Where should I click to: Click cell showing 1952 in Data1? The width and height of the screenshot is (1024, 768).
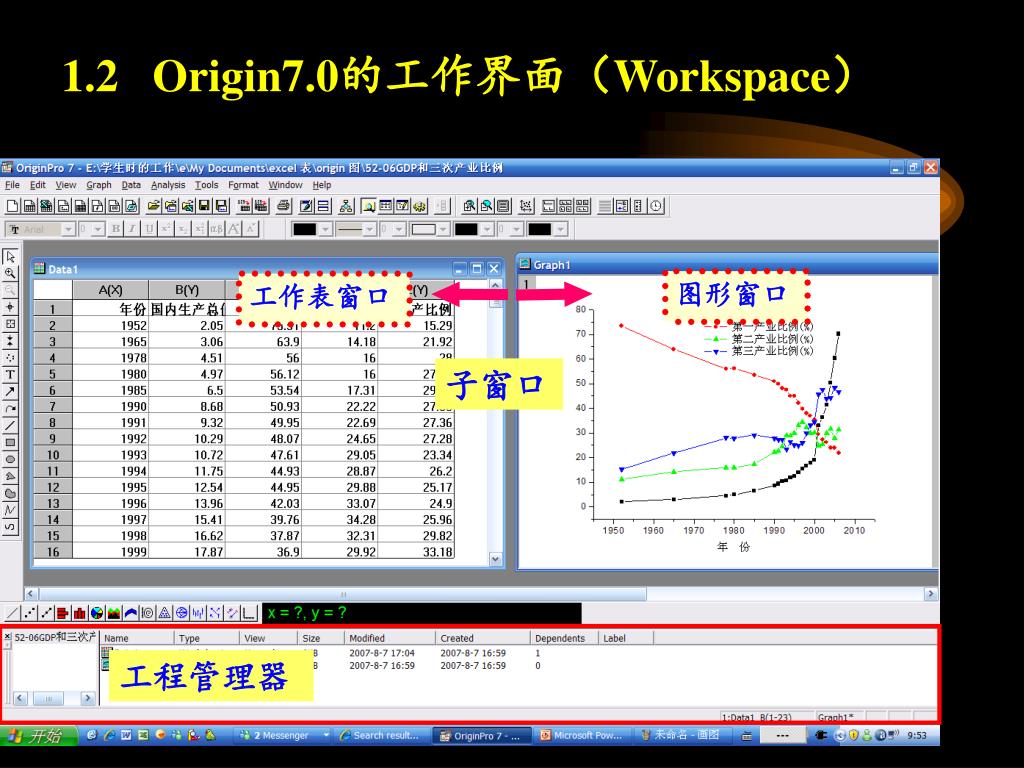pos(110,325)
